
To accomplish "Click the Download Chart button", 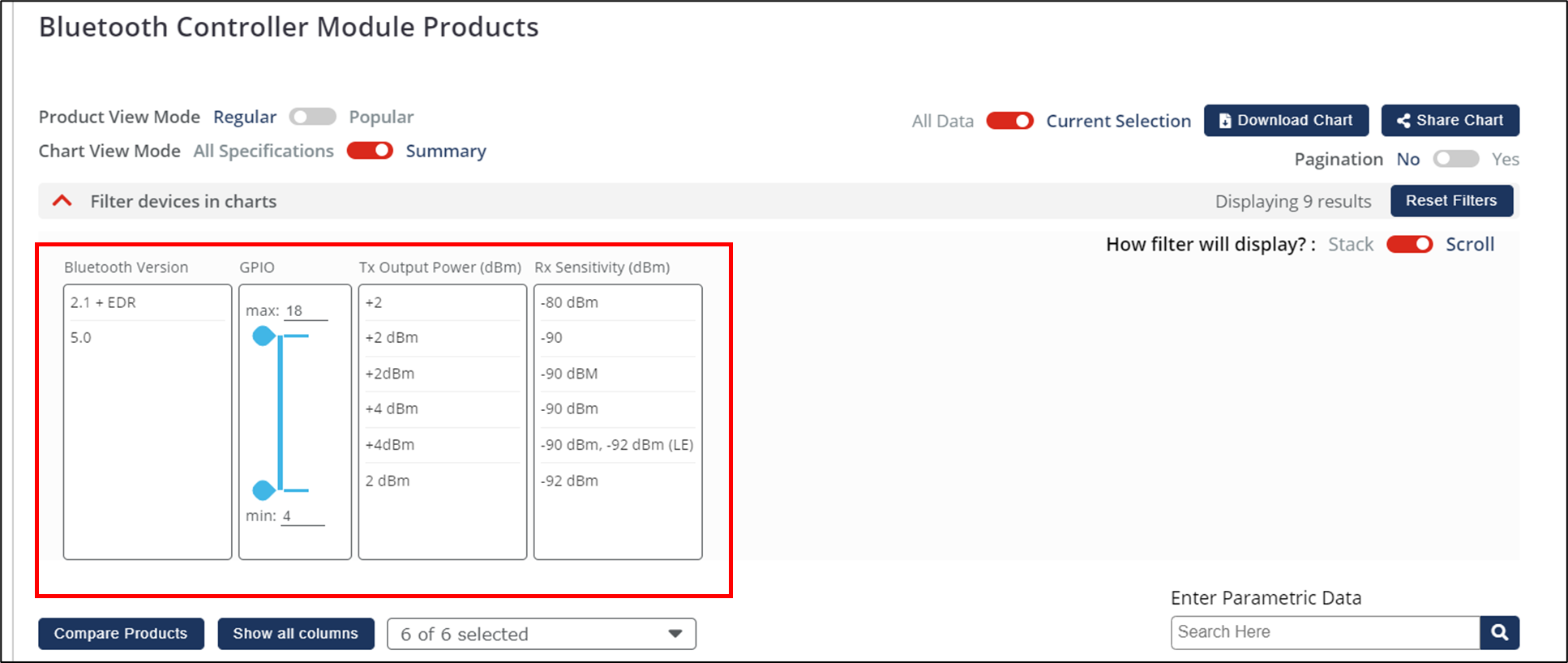I will tap(1286, 120).
